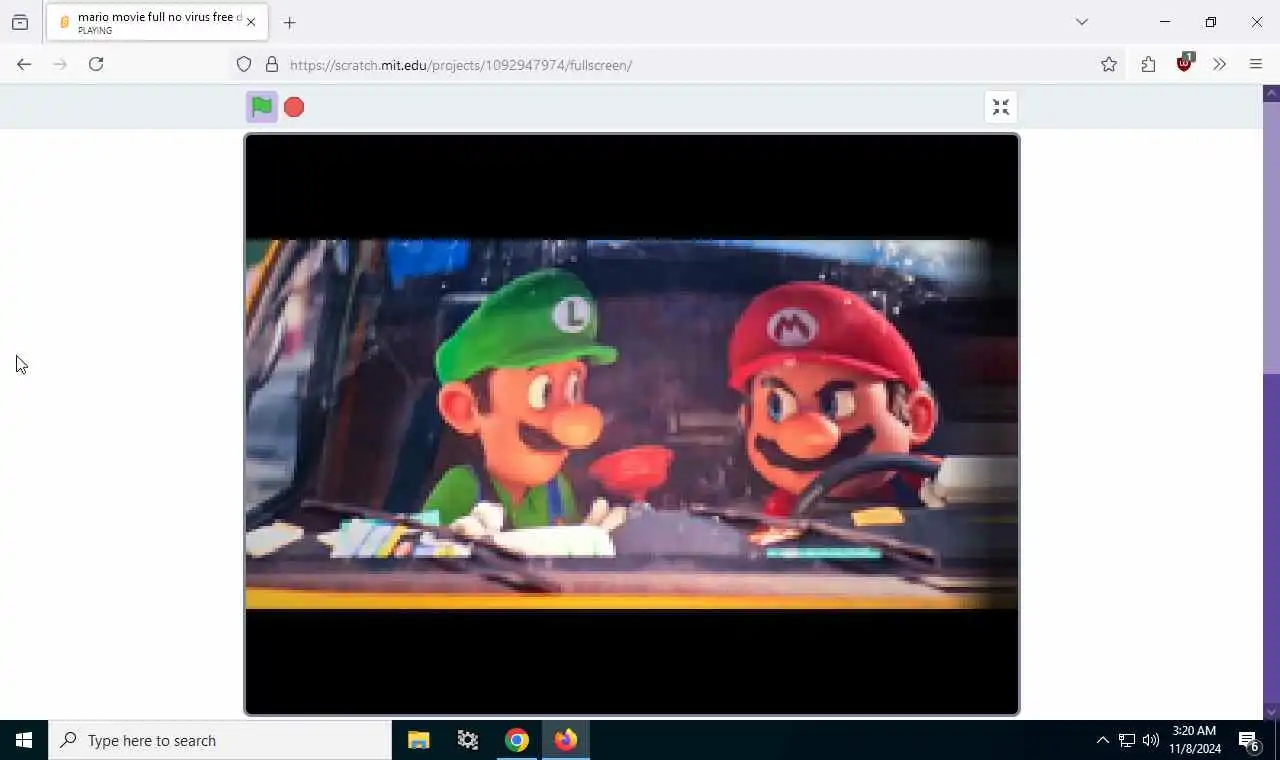Open File Explorer from the taskbar

tap(418, 740)
